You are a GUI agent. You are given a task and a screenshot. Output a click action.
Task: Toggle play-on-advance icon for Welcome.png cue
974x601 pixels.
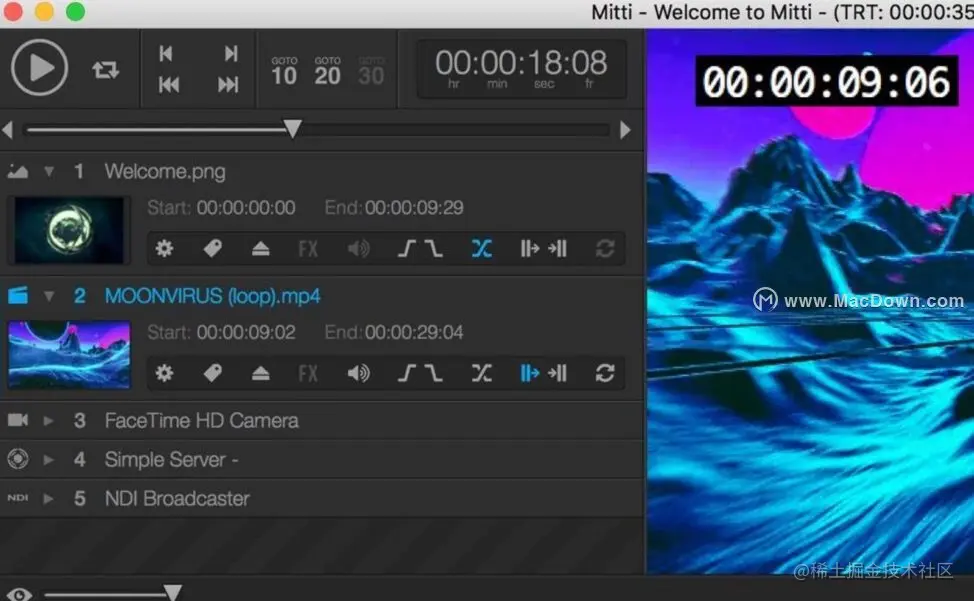[530, 249]
